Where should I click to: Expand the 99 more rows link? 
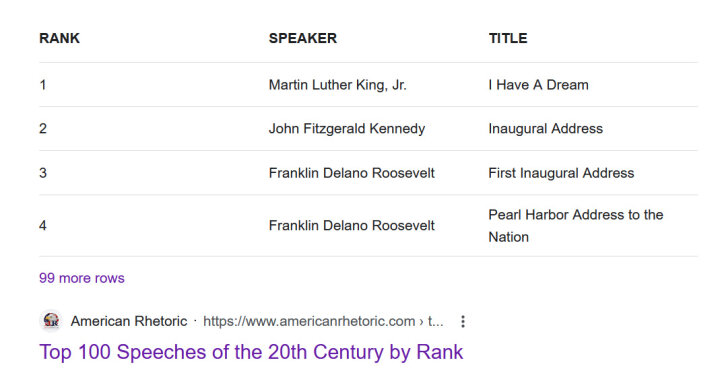click(82, 278)
